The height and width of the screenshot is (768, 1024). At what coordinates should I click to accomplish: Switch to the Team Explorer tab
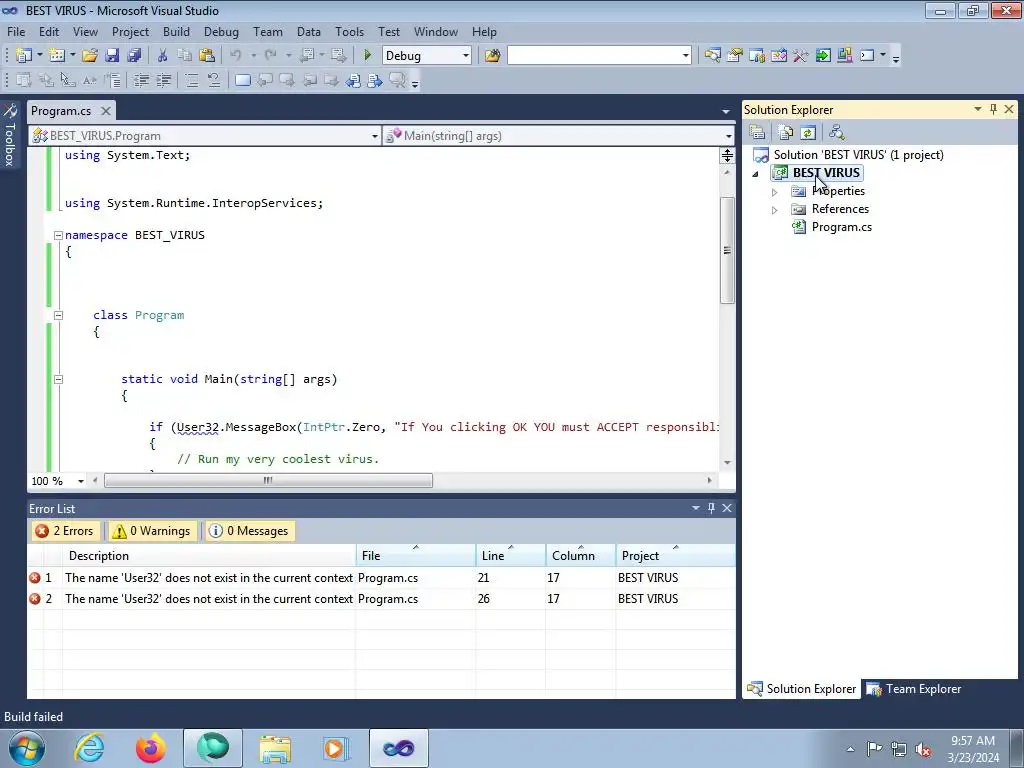pos(914,688)
